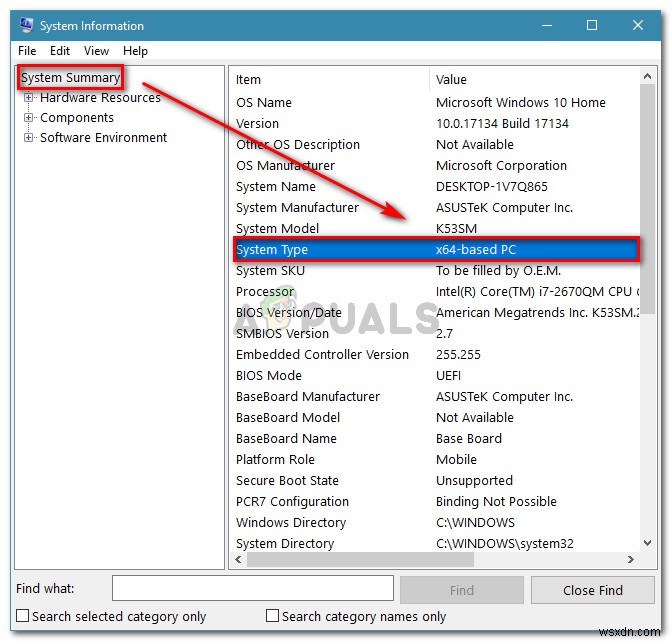The width and height of the screenshot is (672, 642).
Task: Click the Item column header
Action: point(329,80)
